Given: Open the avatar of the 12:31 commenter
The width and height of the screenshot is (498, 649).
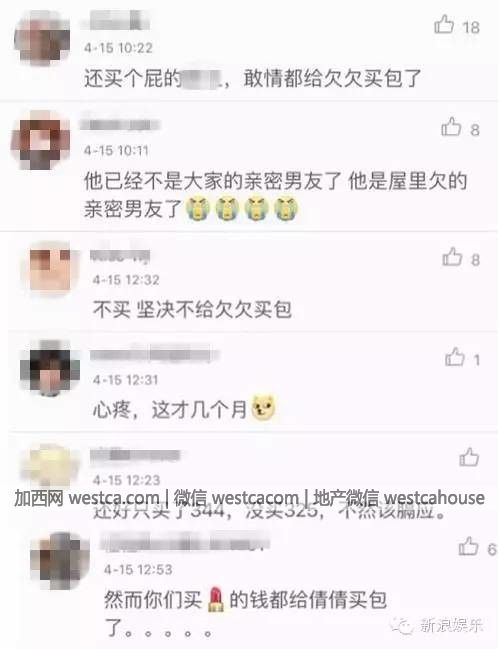Looking at the screenshot, I should coord(50,368).
